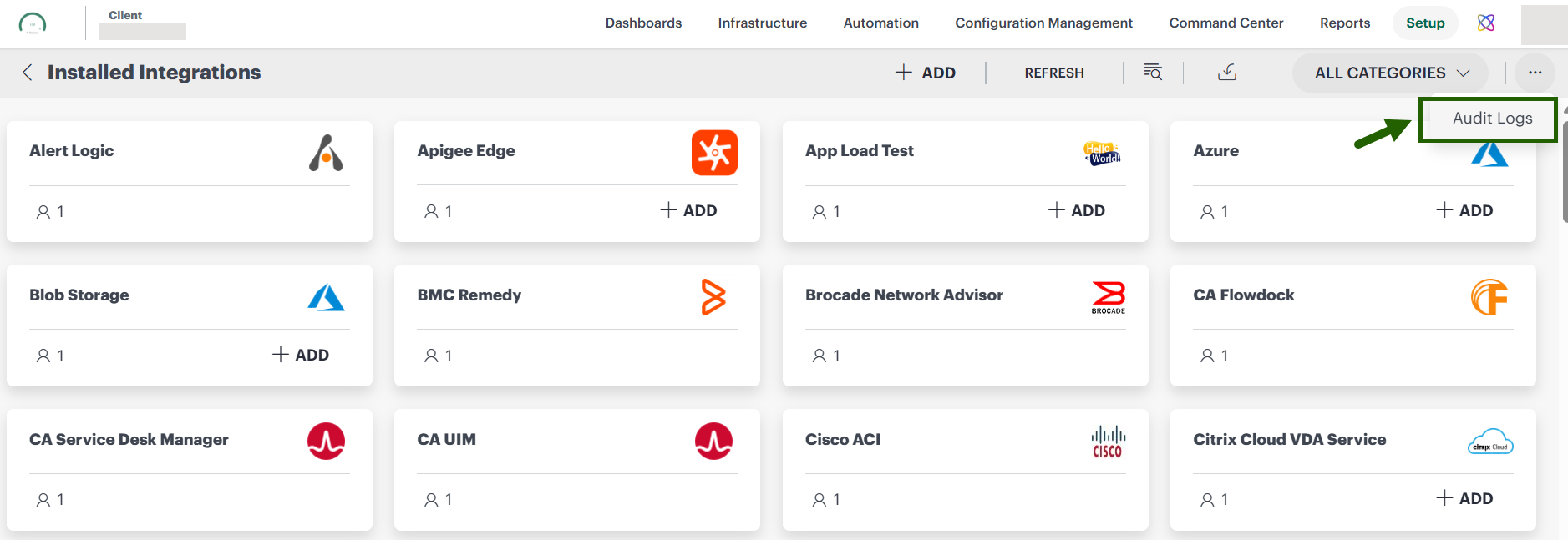The image size is (1568, 540).
Task: Click the CA Flowdock title text
Action: coord(1243,295)
